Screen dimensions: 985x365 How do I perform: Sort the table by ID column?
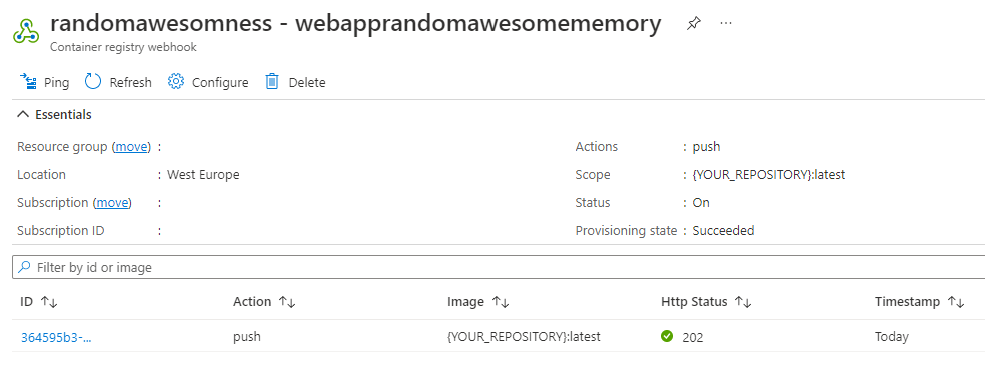49,302
